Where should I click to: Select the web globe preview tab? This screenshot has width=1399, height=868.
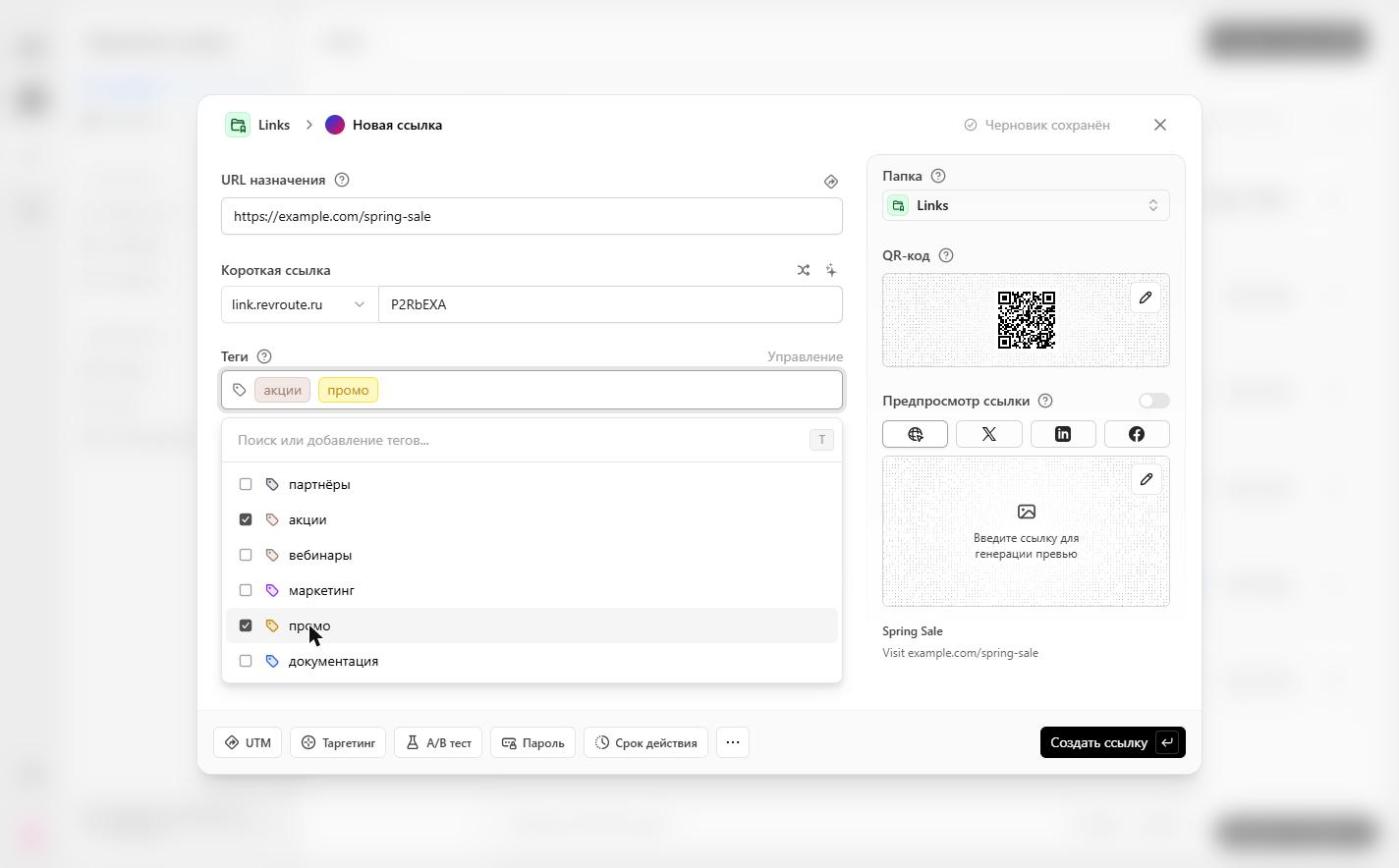point(915,434)
